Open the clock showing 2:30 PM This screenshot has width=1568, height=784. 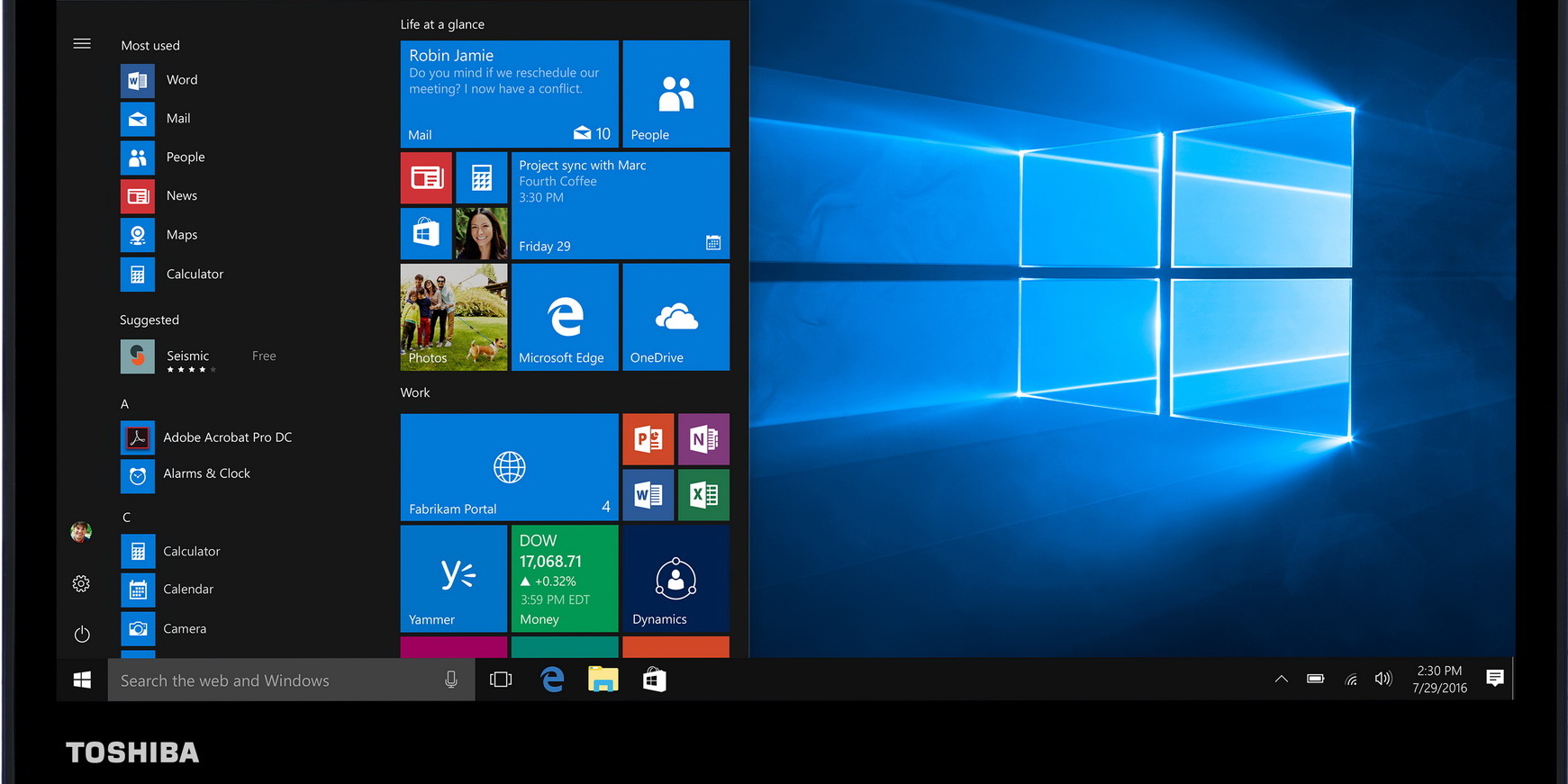[x=1439, y=680]
